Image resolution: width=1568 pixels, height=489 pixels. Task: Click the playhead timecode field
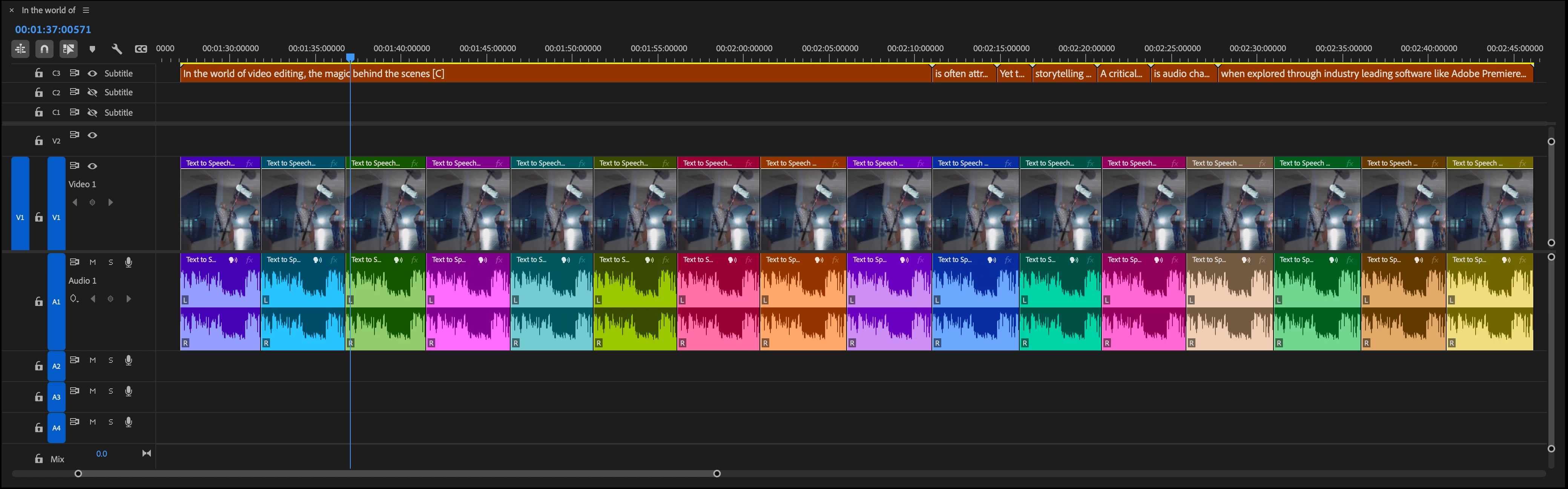pos(53,29)
